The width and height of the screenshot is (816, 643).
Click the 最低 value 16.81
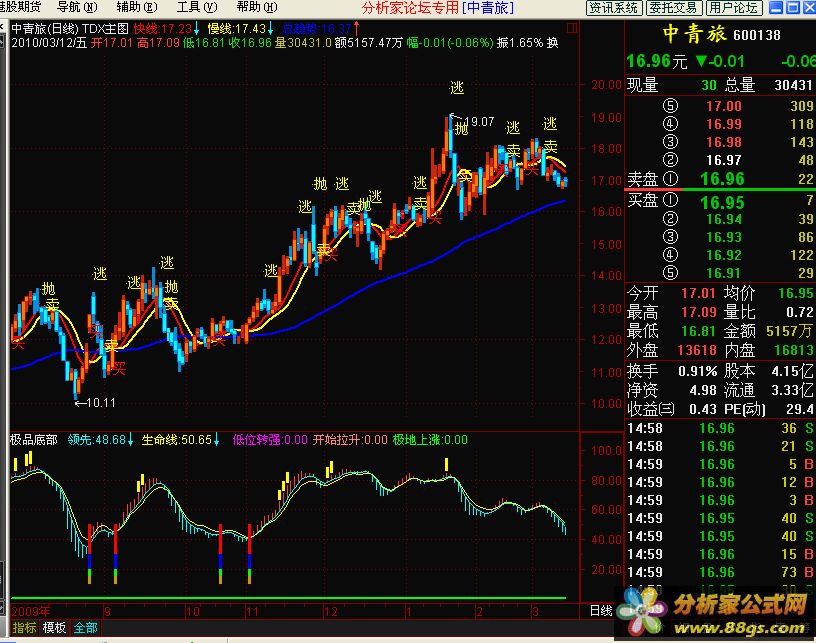(698, 331)
